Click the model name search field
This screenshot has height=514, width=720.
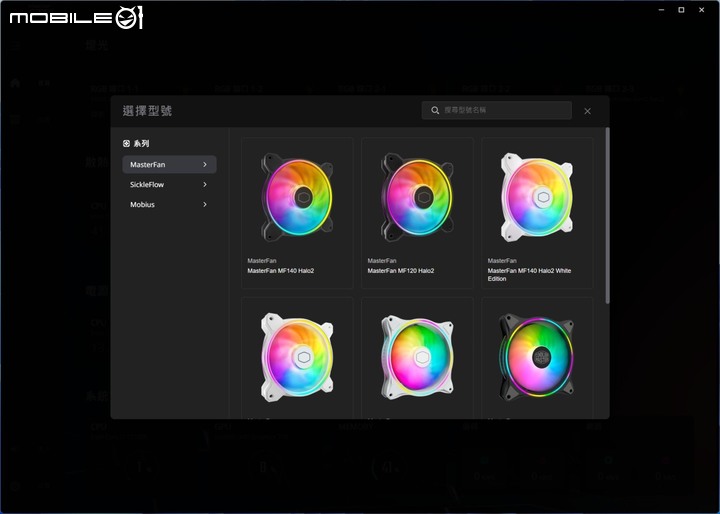(497, 110)
